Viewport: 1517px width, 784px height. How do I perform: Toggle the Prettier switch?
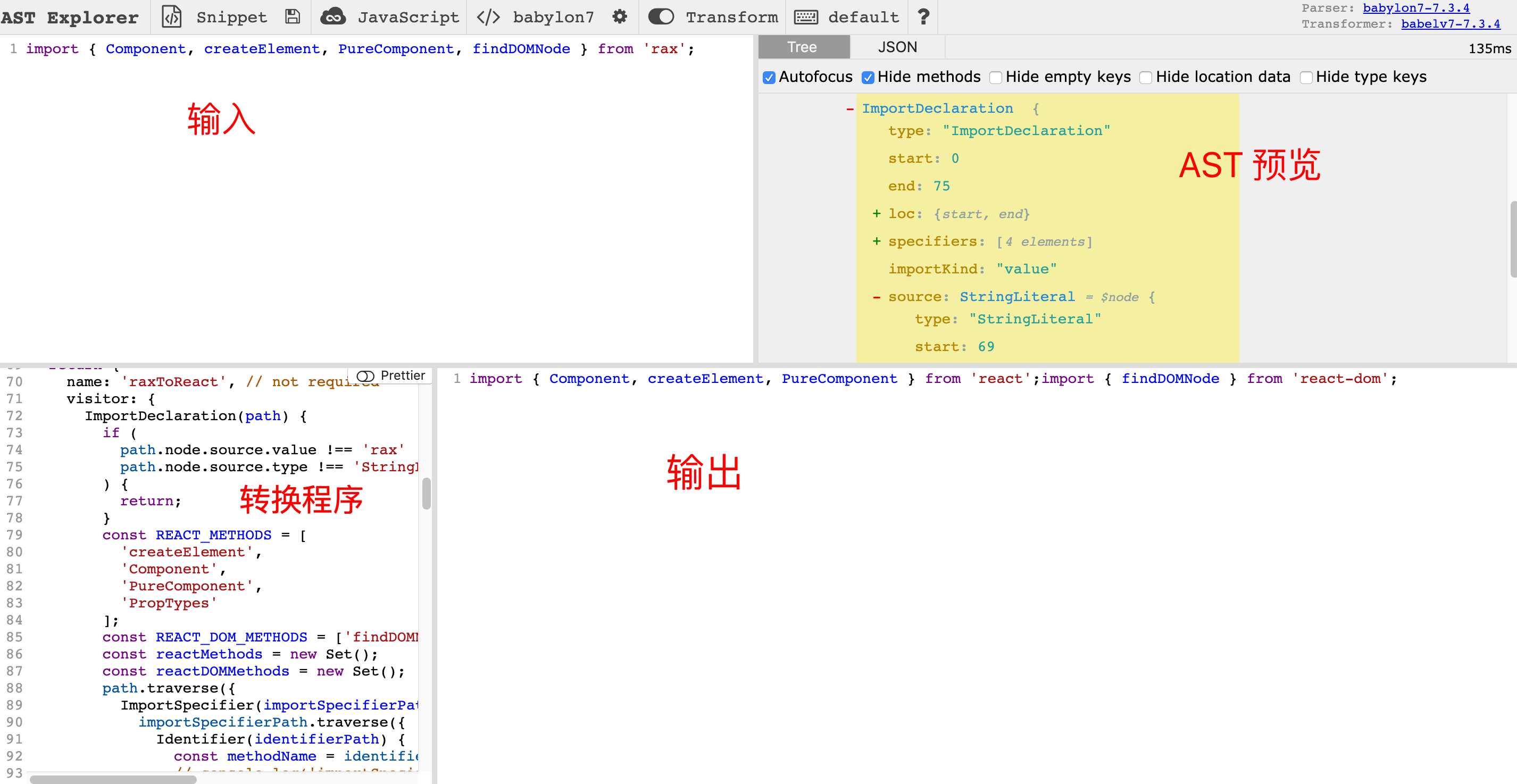coord(366,376)
